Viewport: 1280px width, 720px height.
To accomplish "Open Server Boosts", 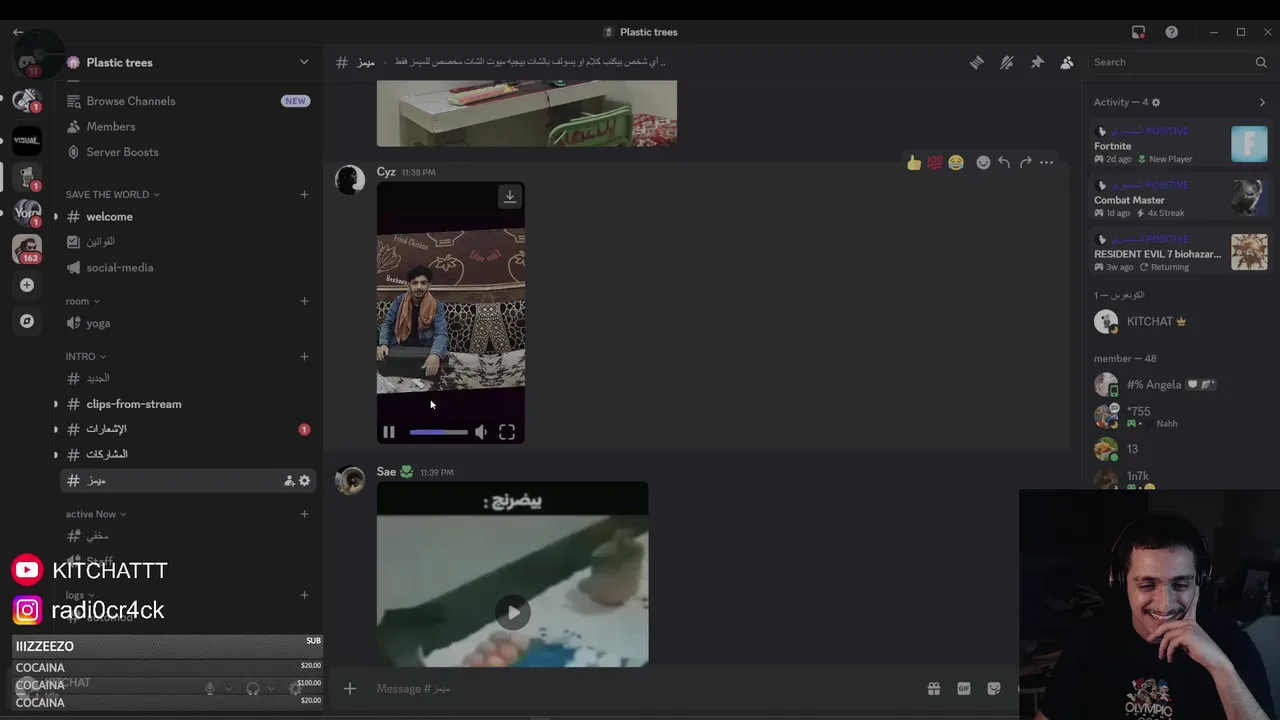I will coord(187,152).
